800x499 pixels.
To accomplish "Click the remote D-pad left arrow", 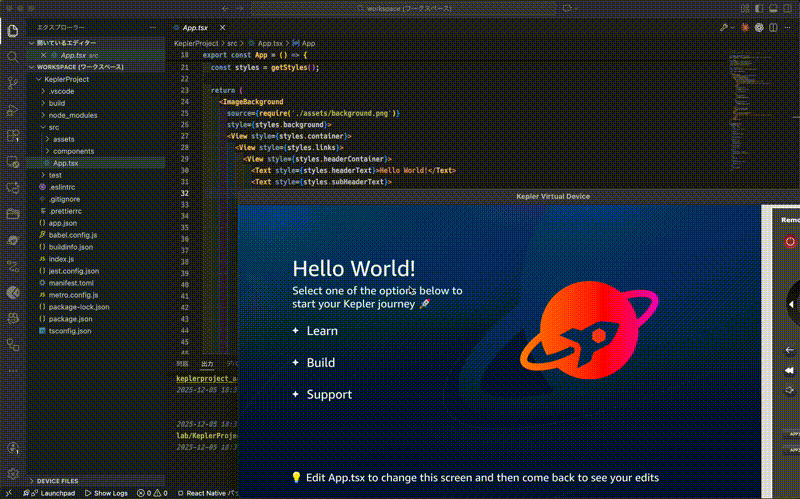I will point(791,305).
